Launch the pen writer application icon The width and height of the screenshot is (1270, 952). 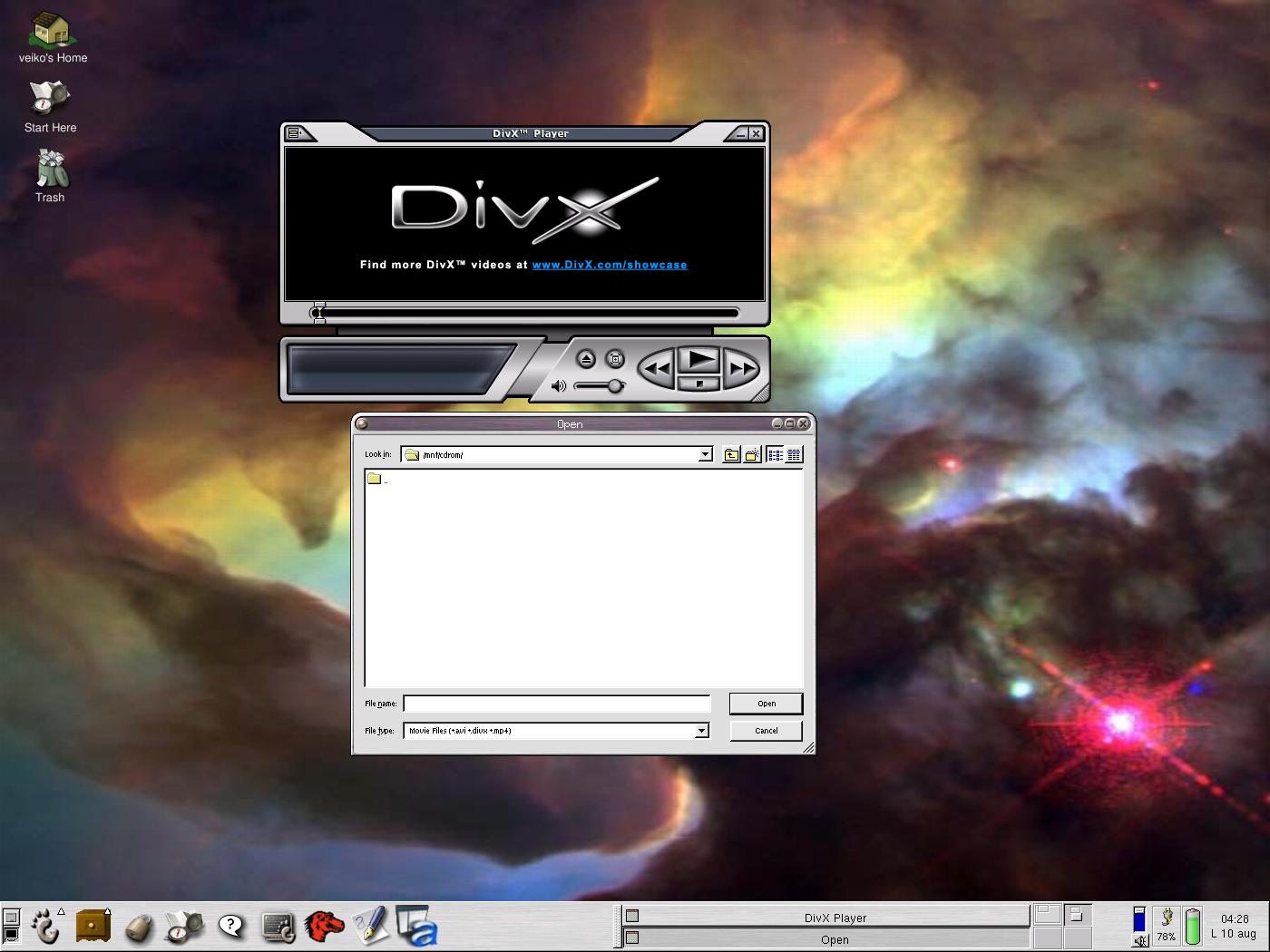[370, 926]
